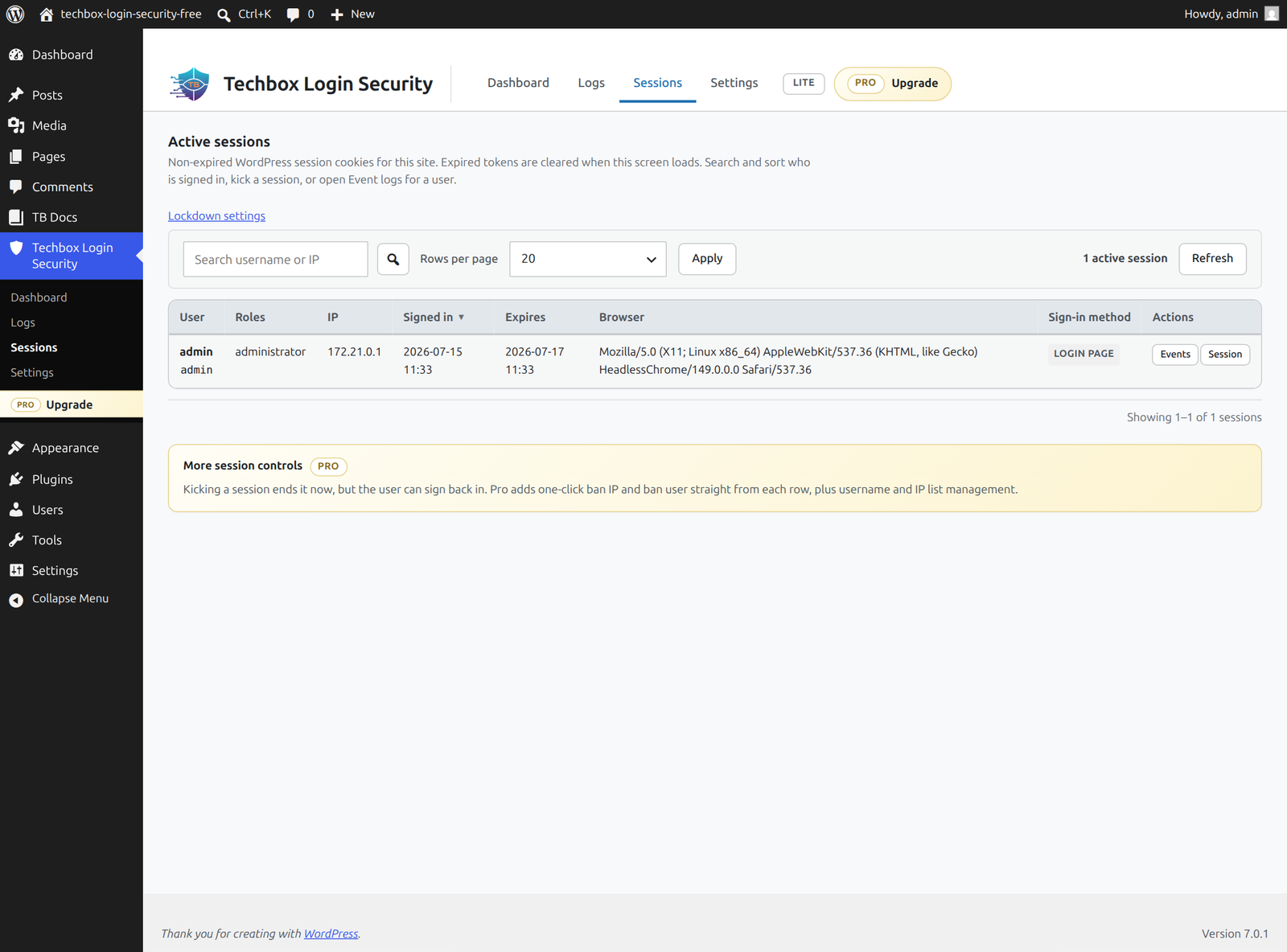1287x952 pixels.
Task: Open Dashboard in the Techbox sidebar submenu
Action: 39,297
